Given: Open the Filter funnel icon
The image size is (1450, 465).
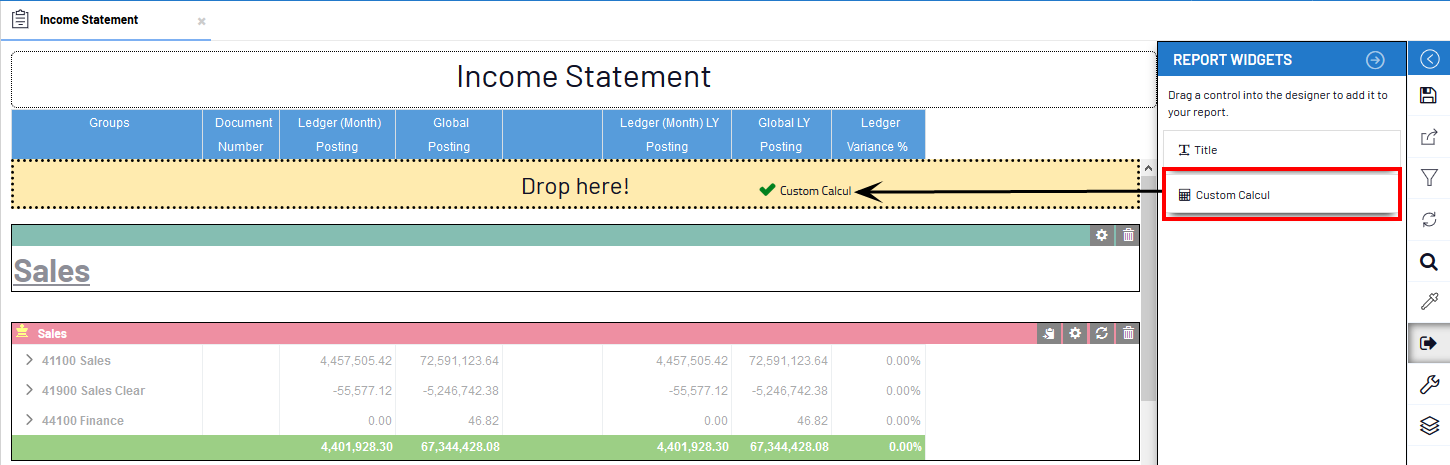Looking at the screenshot, I should [x=1429, y=178].
